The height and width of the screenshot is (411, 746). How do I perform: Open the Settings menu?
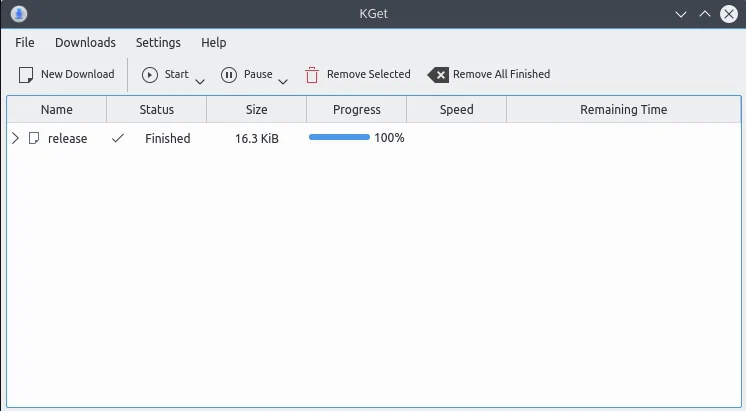coord(158,43)
